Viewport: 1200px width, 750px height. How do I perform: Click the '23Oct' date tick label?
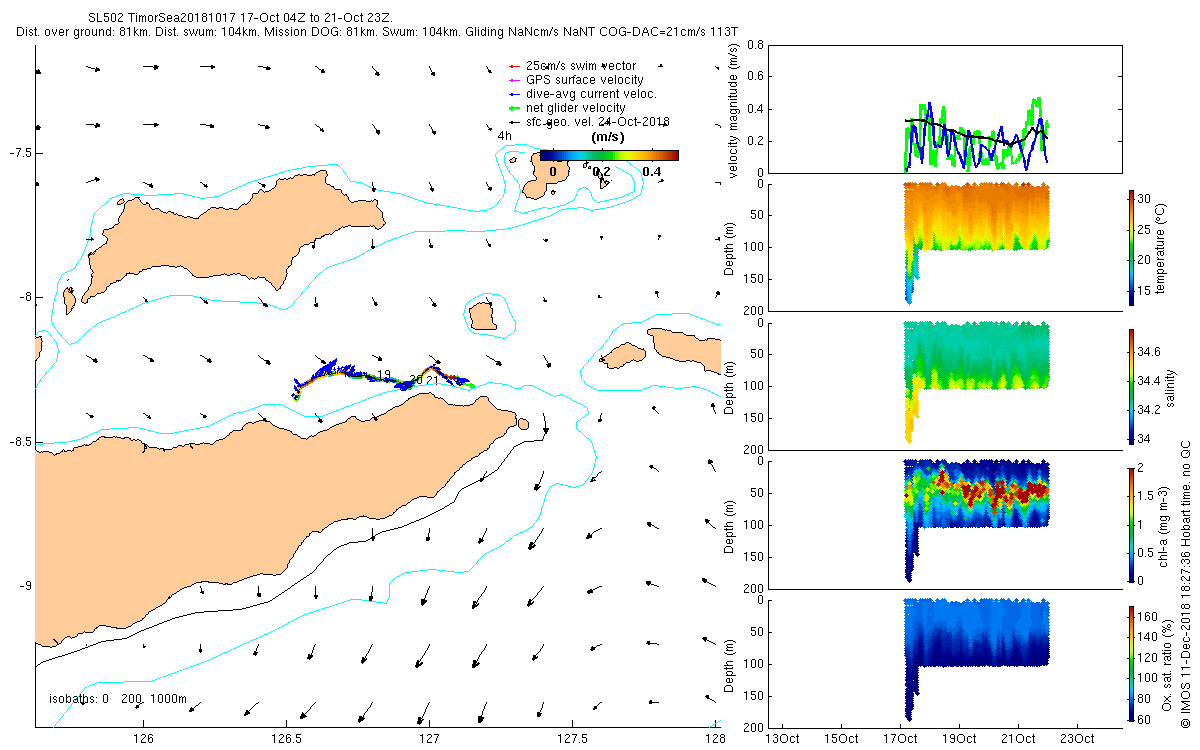1077,739
